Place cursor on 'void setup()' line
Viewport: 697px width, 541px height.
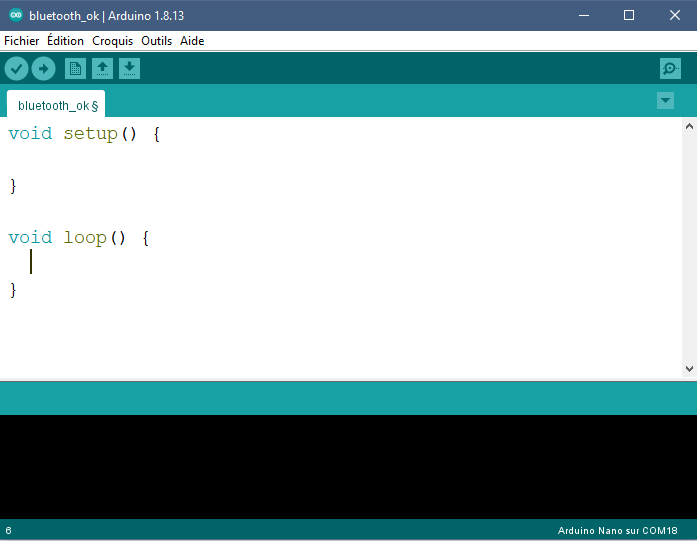click(x=84, y=134)
